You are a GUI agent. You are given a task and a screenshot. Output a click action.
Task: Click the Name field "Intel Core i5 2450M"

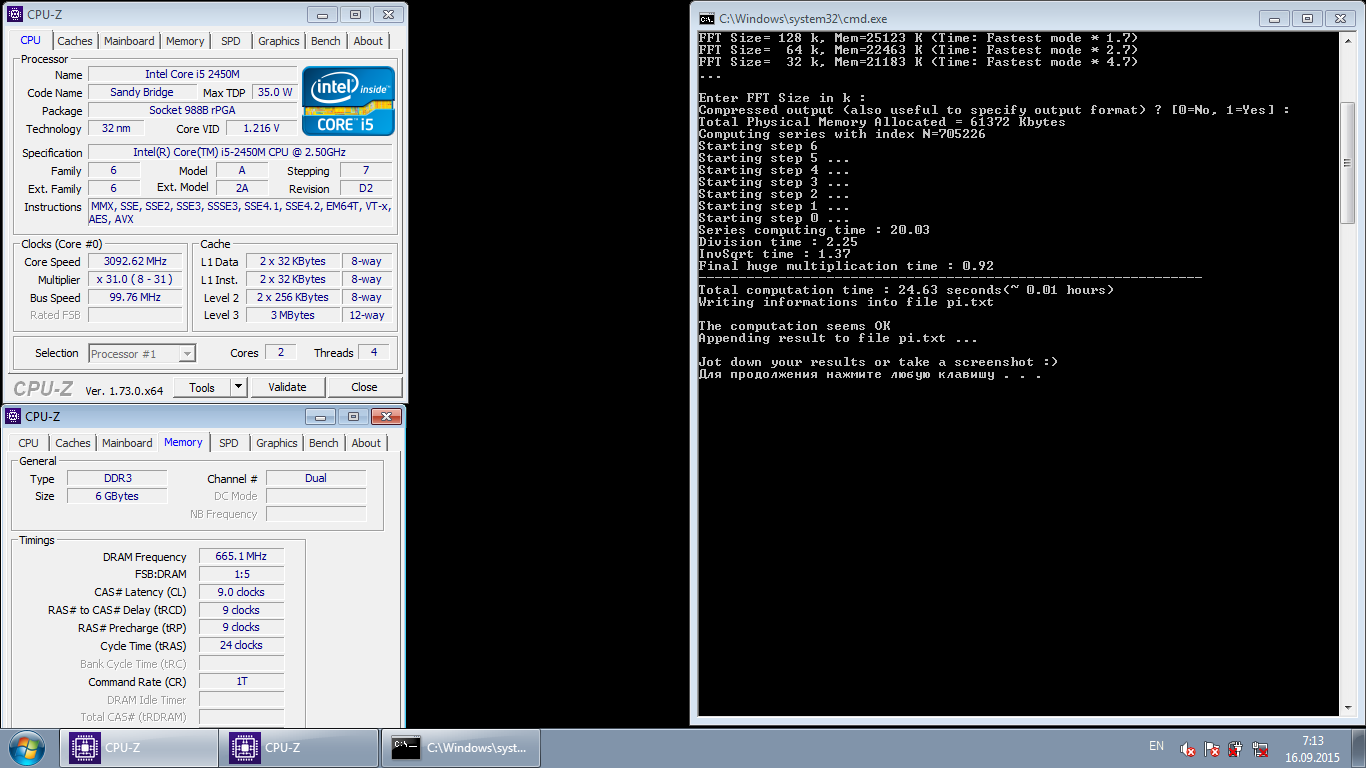point(192,75)
